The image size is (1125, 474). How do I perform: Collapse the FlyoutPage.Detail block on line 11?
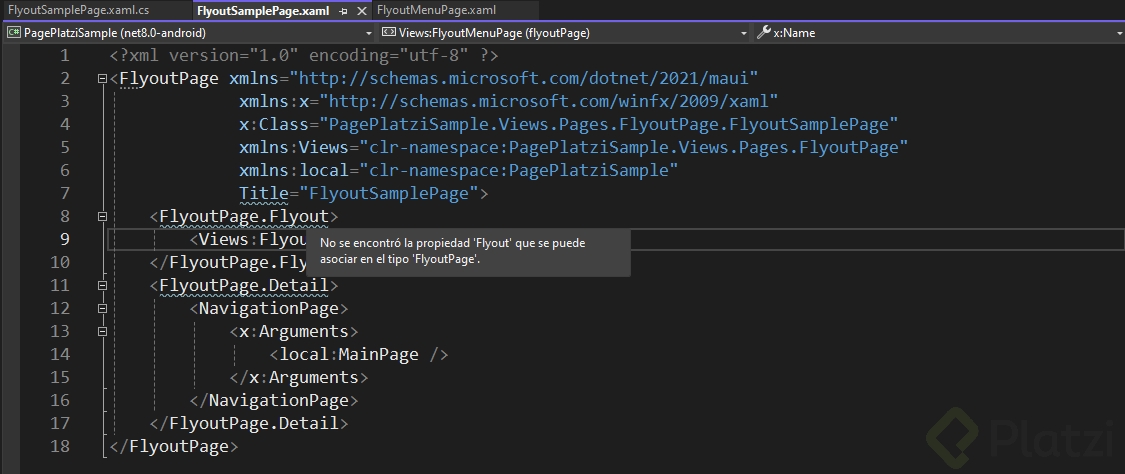pyautogui.click(x=102, y=285)
